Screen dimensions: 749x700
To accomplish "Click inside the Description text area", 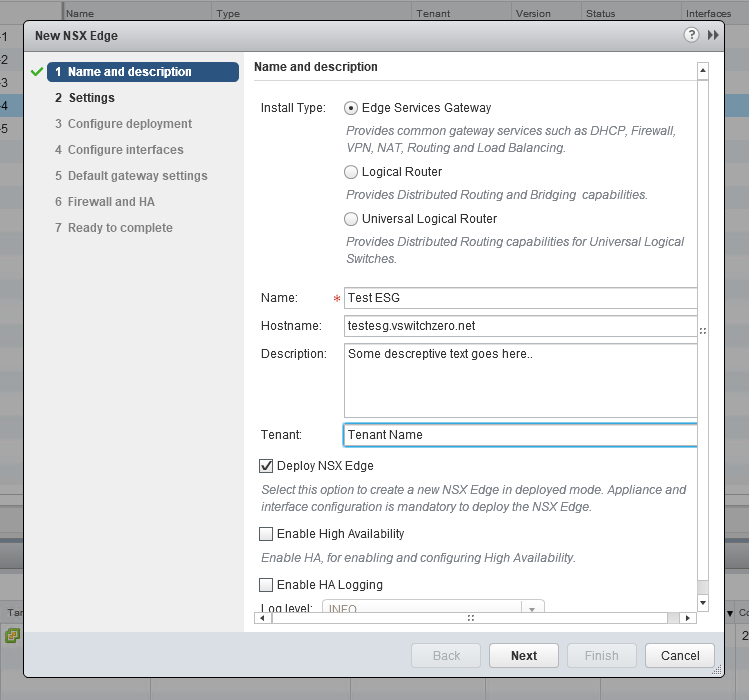I will [x=520, y=381].
